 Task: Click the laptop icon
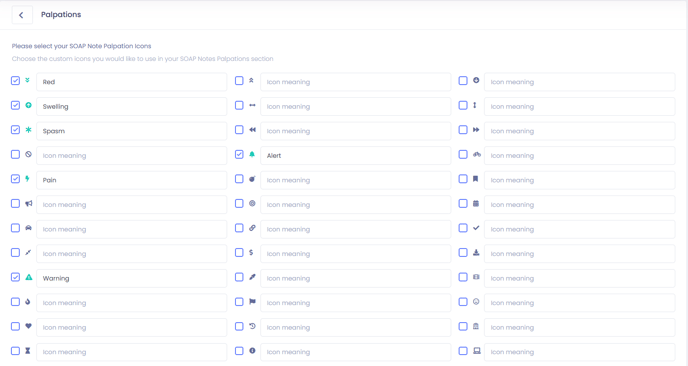click(477, 351)
